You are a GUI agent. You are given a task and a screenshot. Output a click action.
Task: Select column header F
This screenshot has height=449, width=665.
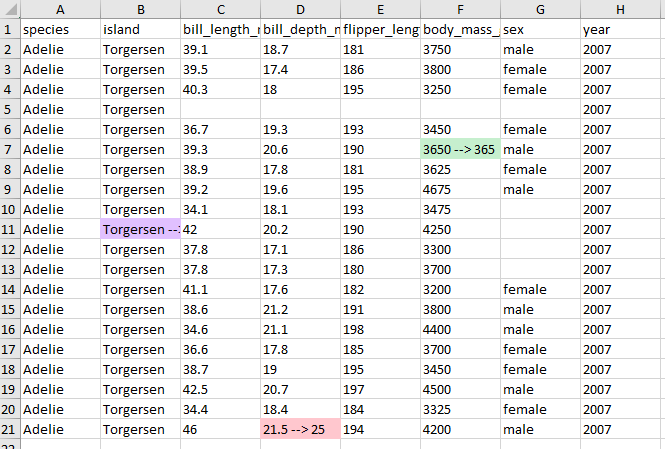click(x=460, y=9)
